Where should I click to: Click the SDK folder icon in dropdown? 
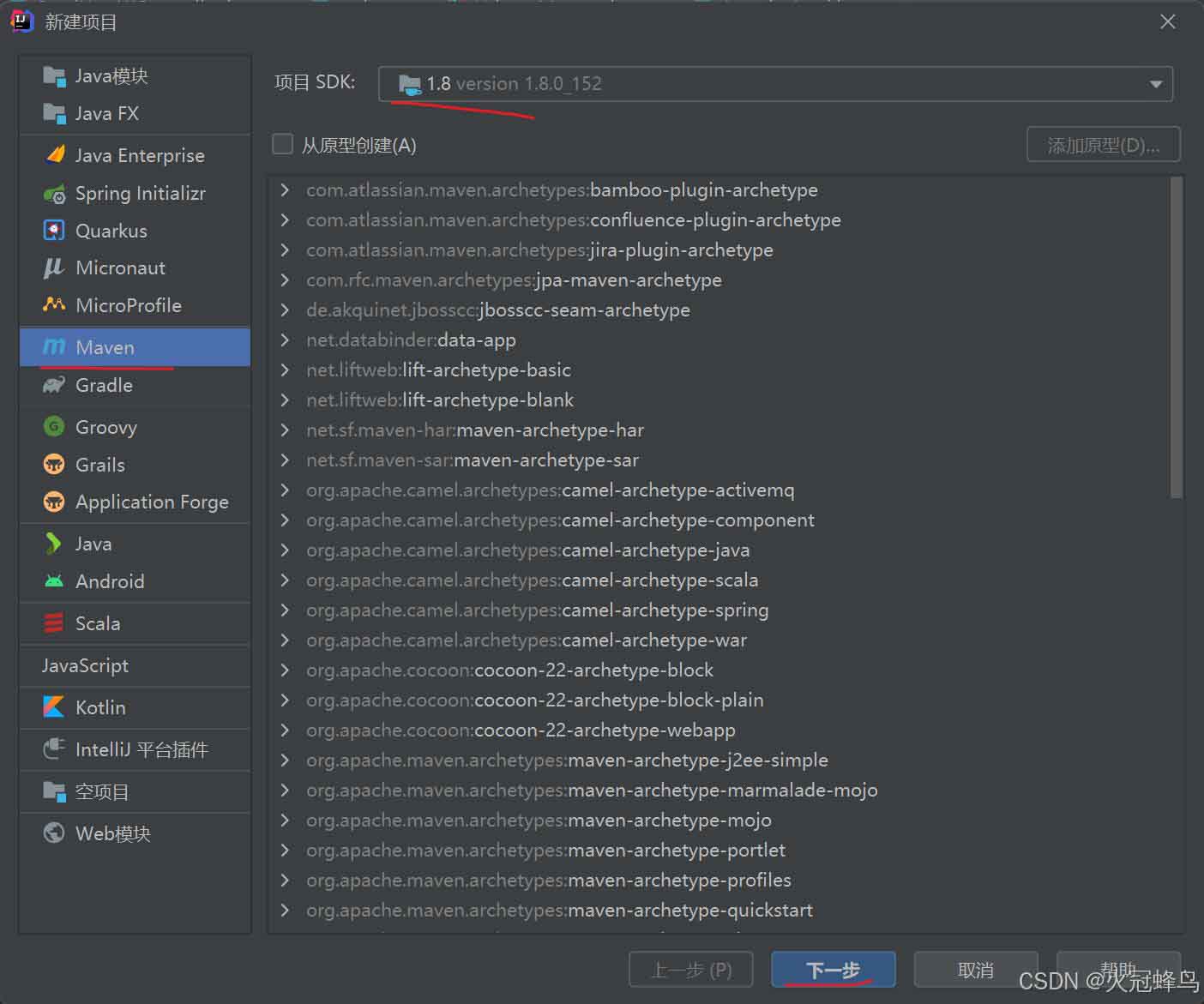[410, 84]
